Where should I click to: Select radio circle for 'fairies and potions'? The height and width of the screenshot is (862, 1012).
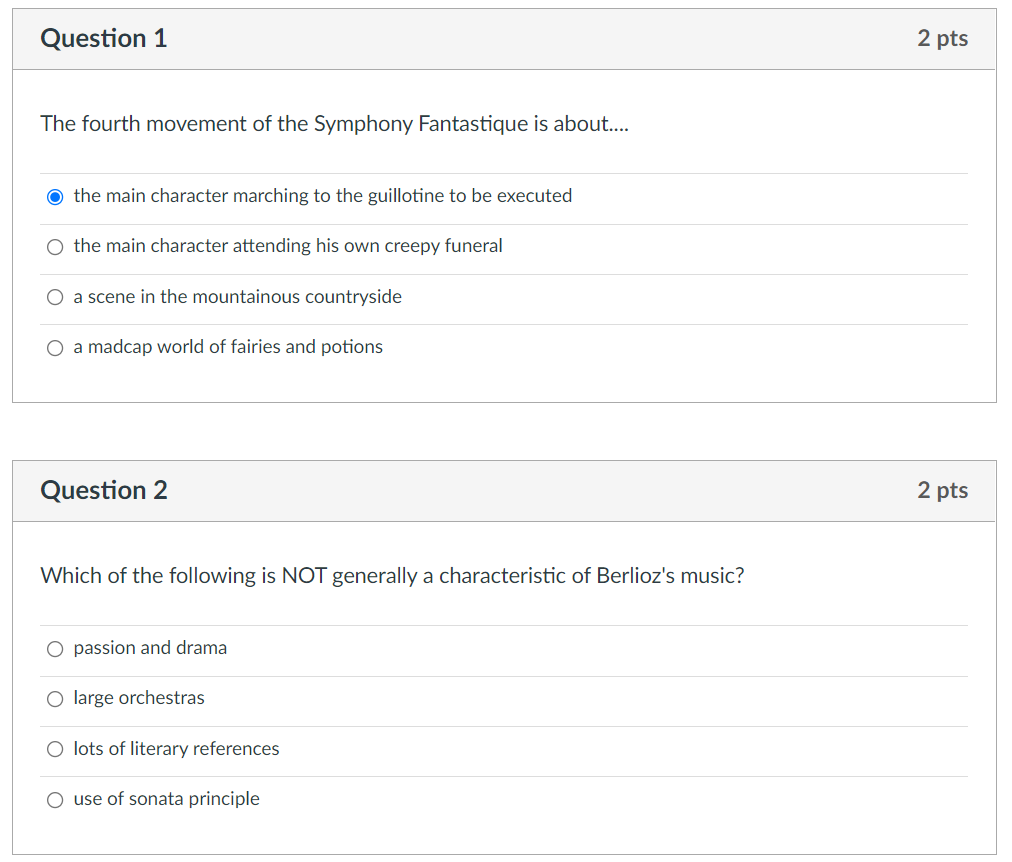pos(55,348)
